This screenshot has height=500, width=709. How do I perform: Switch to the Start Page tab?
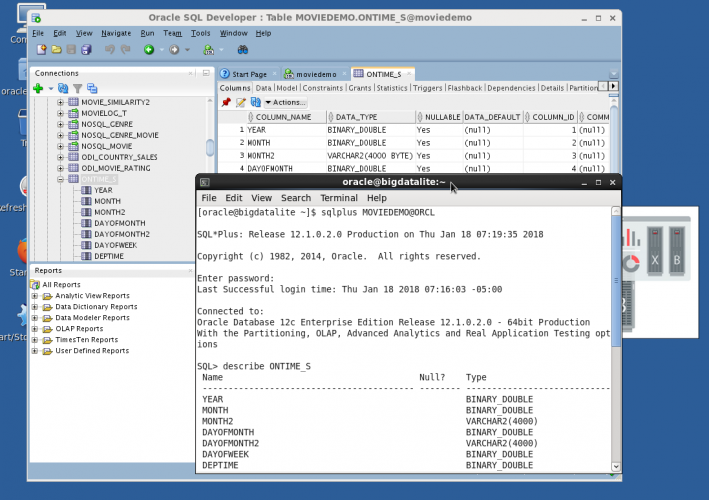pos(249,74)
